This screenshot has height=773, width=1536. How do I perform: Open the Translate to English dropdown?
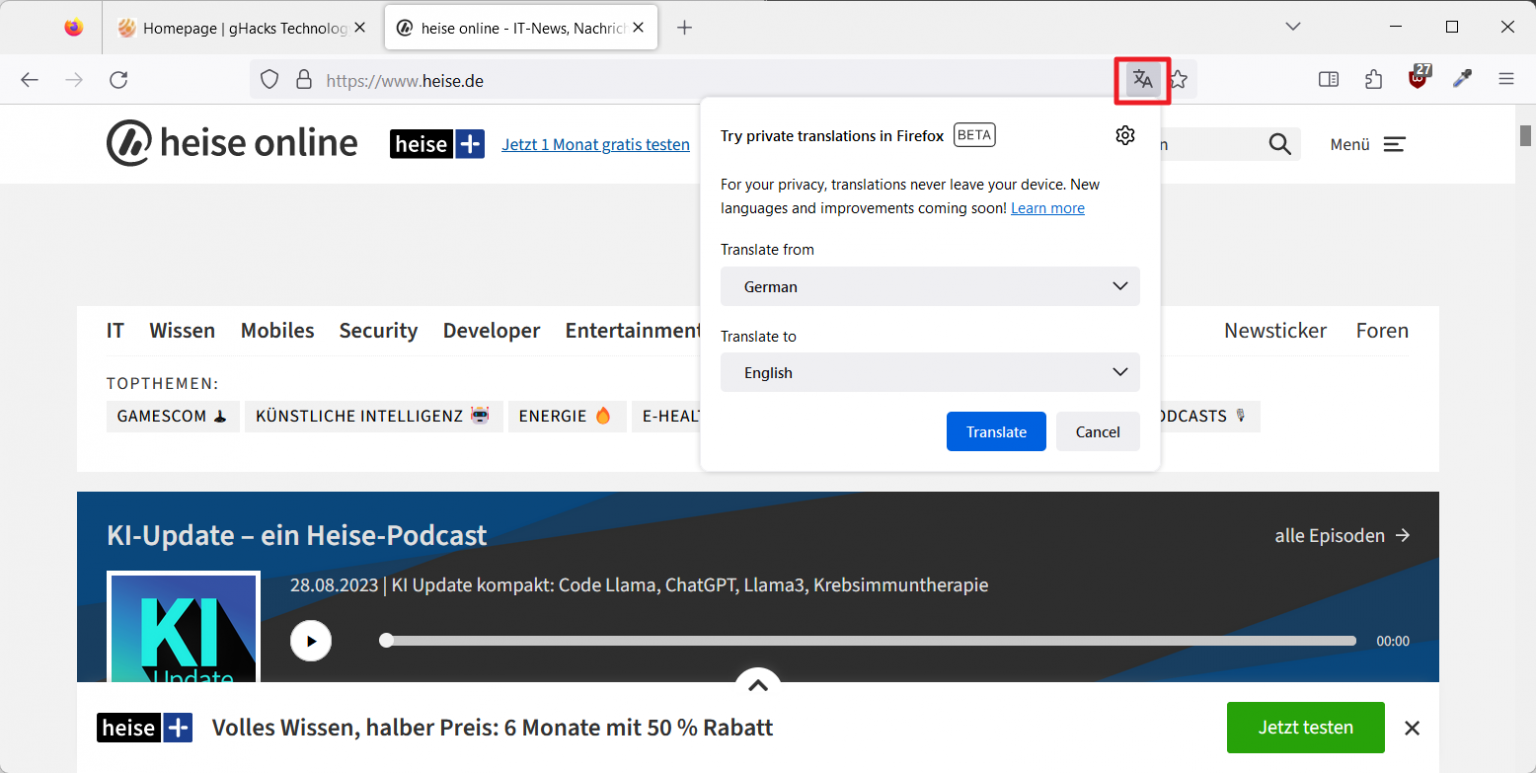(x=930, y=372)
